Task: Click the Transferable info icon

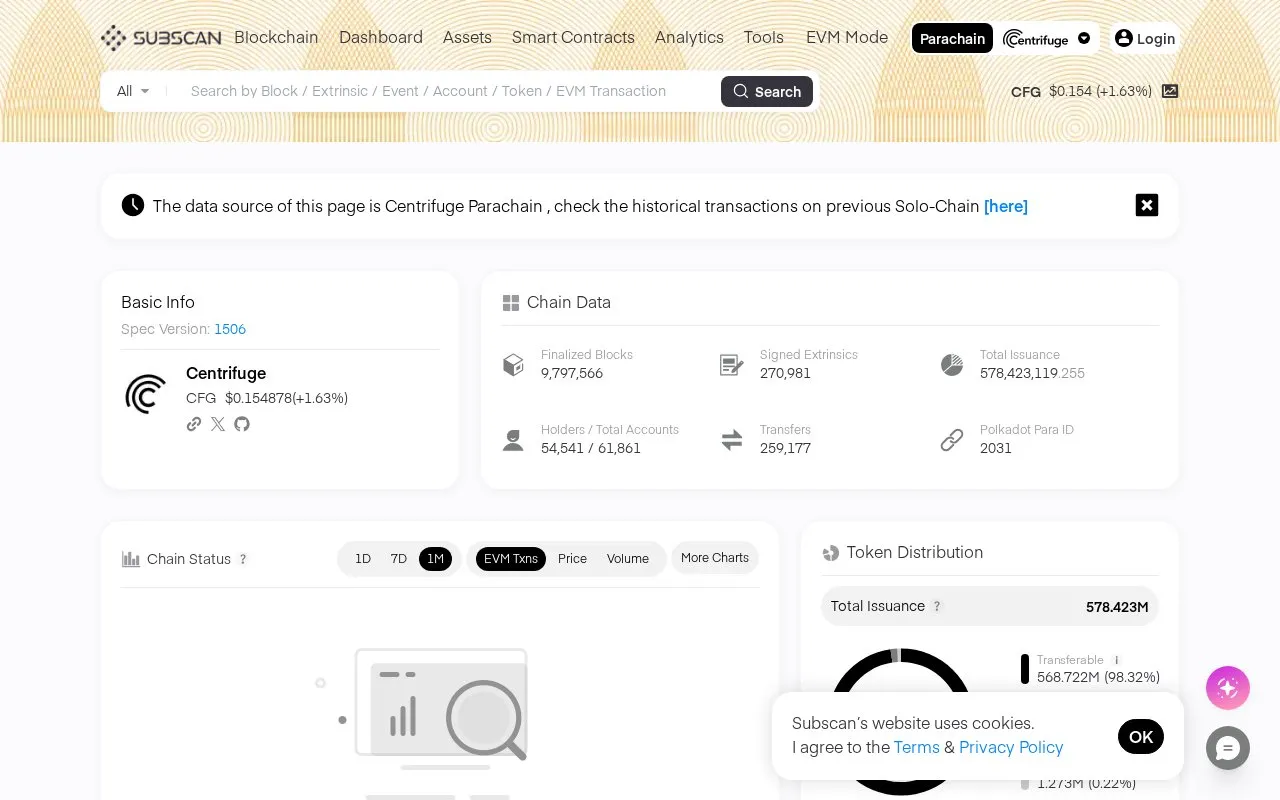Action: [x=1117, y=660]
